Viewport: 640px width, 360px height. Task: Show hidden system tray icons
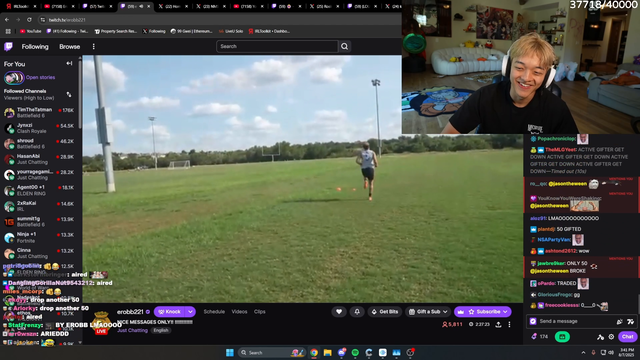coord(583,353)
